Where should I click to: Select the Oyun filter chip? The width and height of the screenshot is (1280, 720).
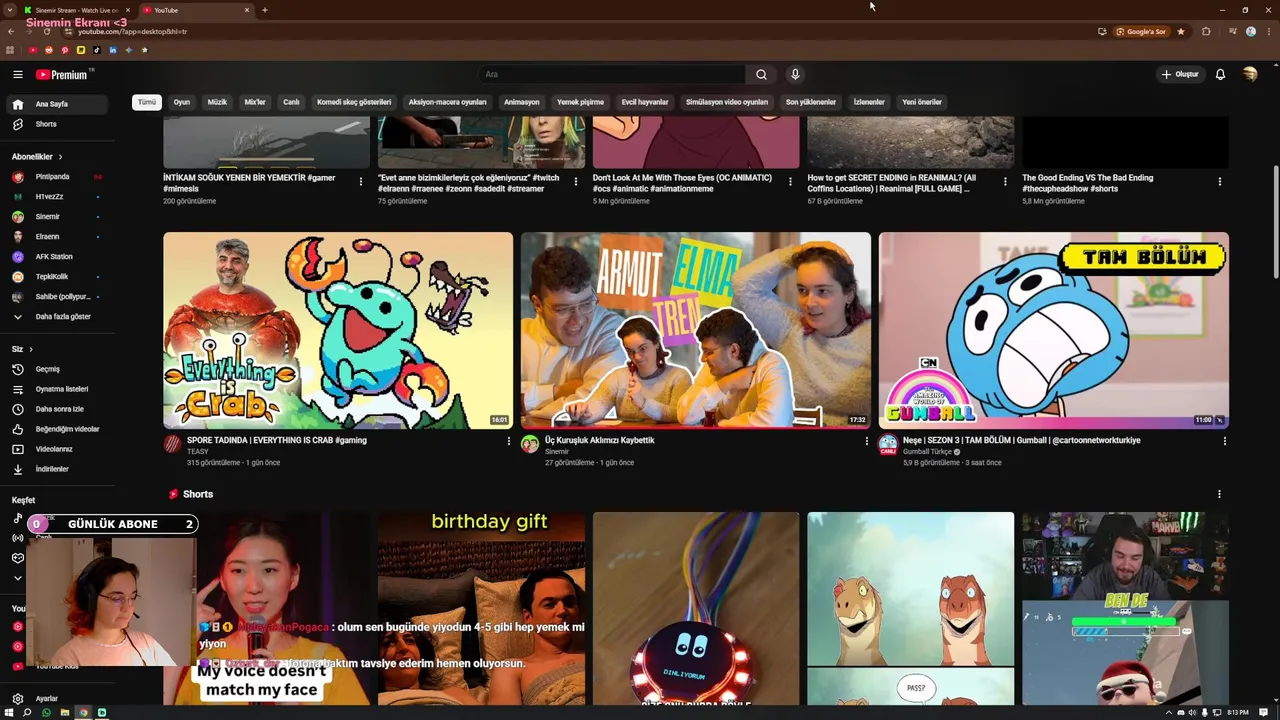coord(182,102)
